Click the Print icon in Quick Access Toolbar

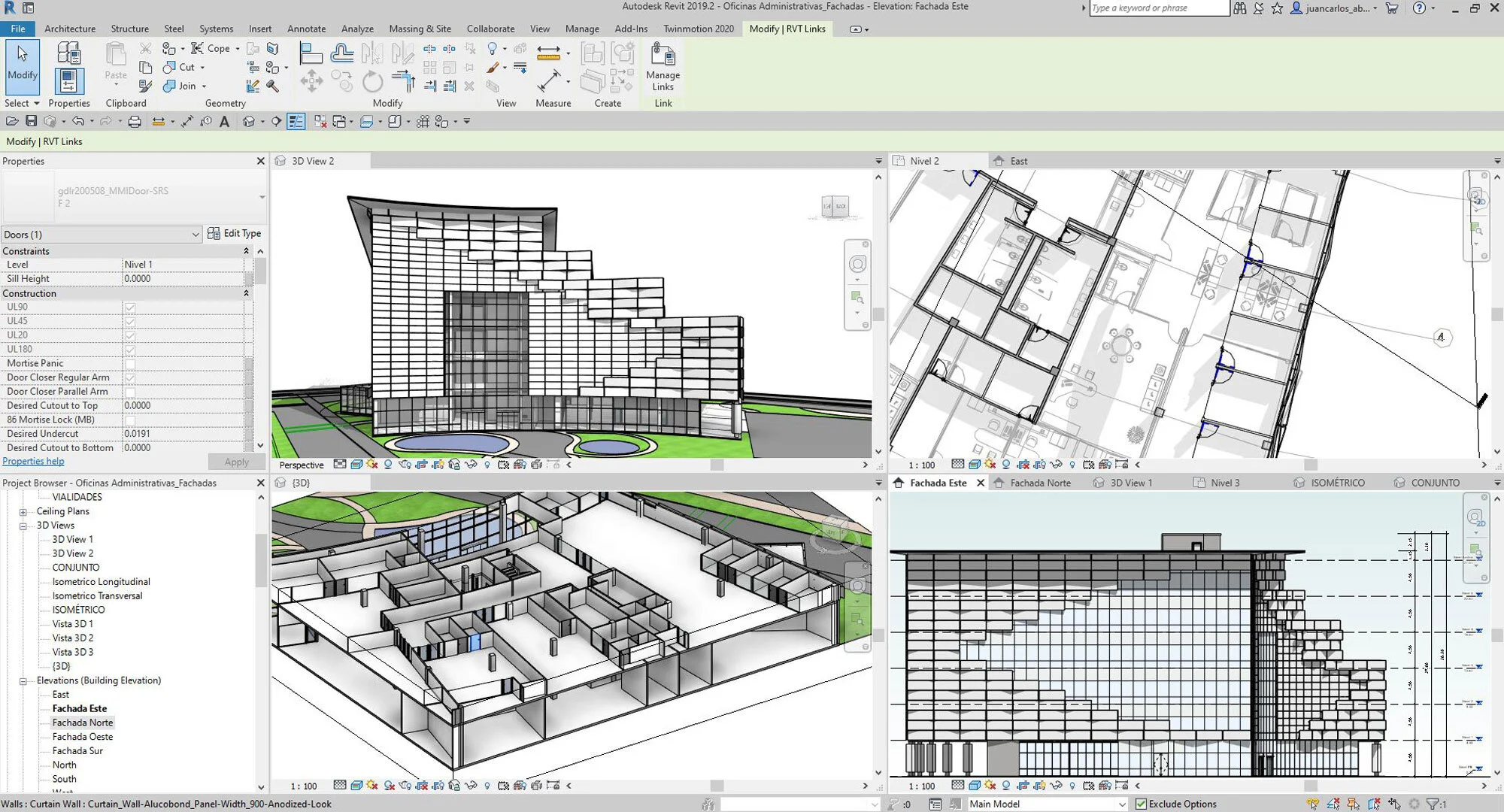click(135, 120)
